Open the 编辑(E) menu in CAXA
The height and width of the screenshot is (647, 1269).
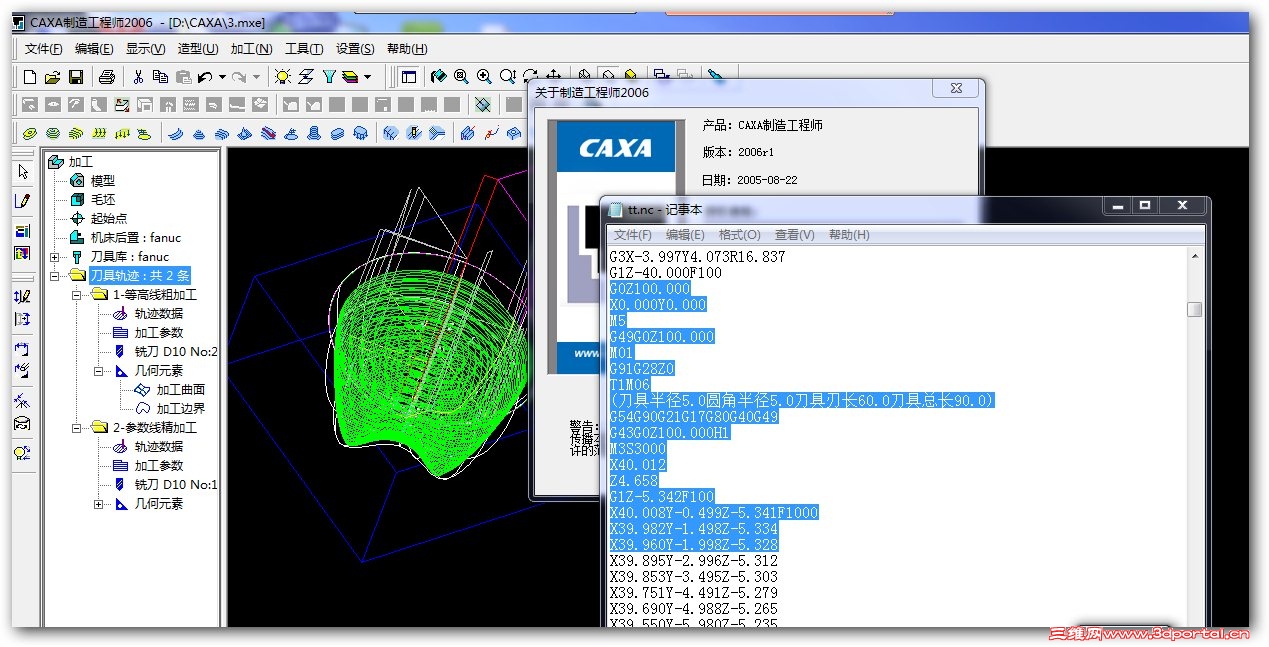[x=94, y=49]
